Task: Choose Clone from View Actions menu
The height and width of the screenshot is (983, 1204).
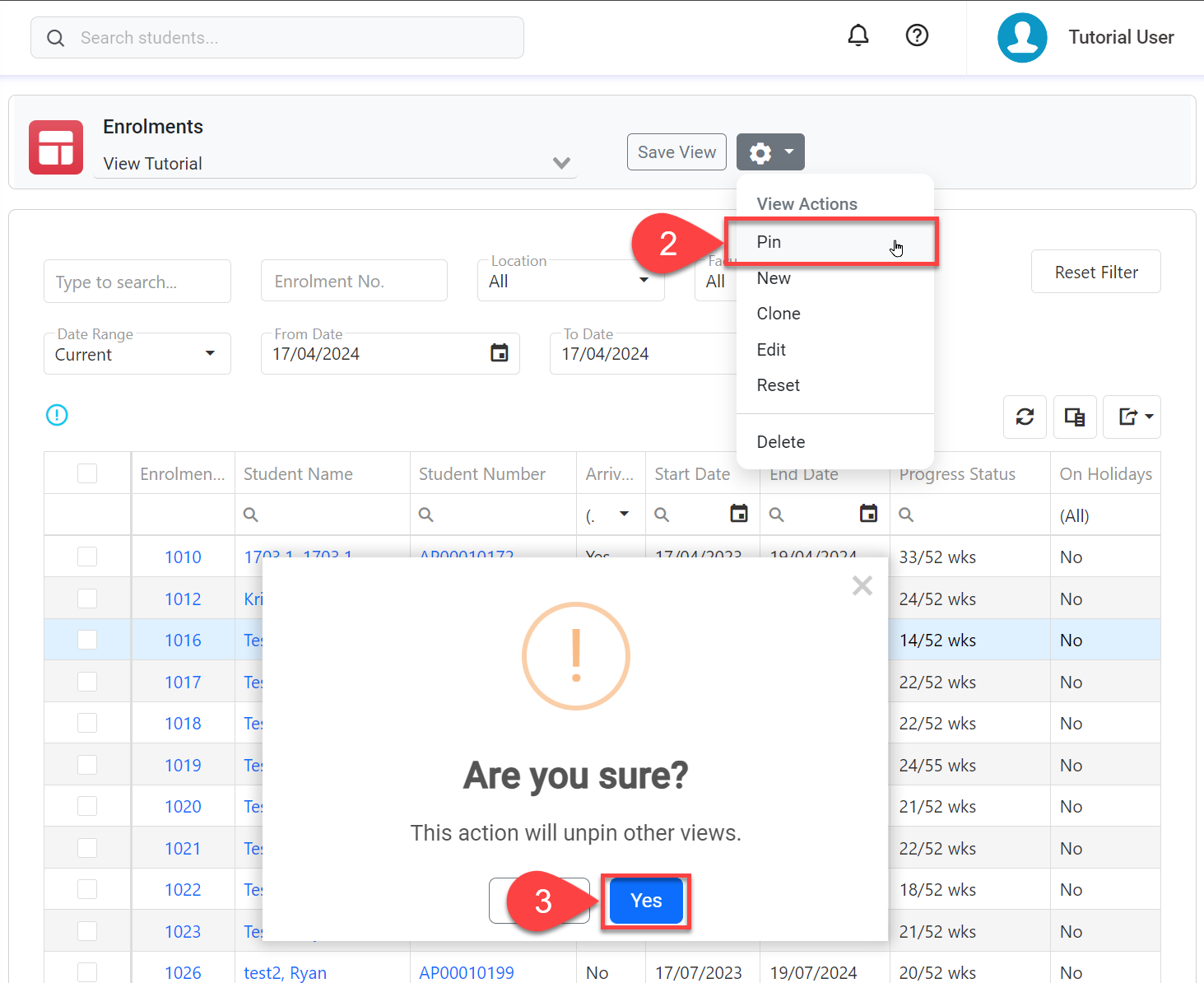Action: [834, 314]
